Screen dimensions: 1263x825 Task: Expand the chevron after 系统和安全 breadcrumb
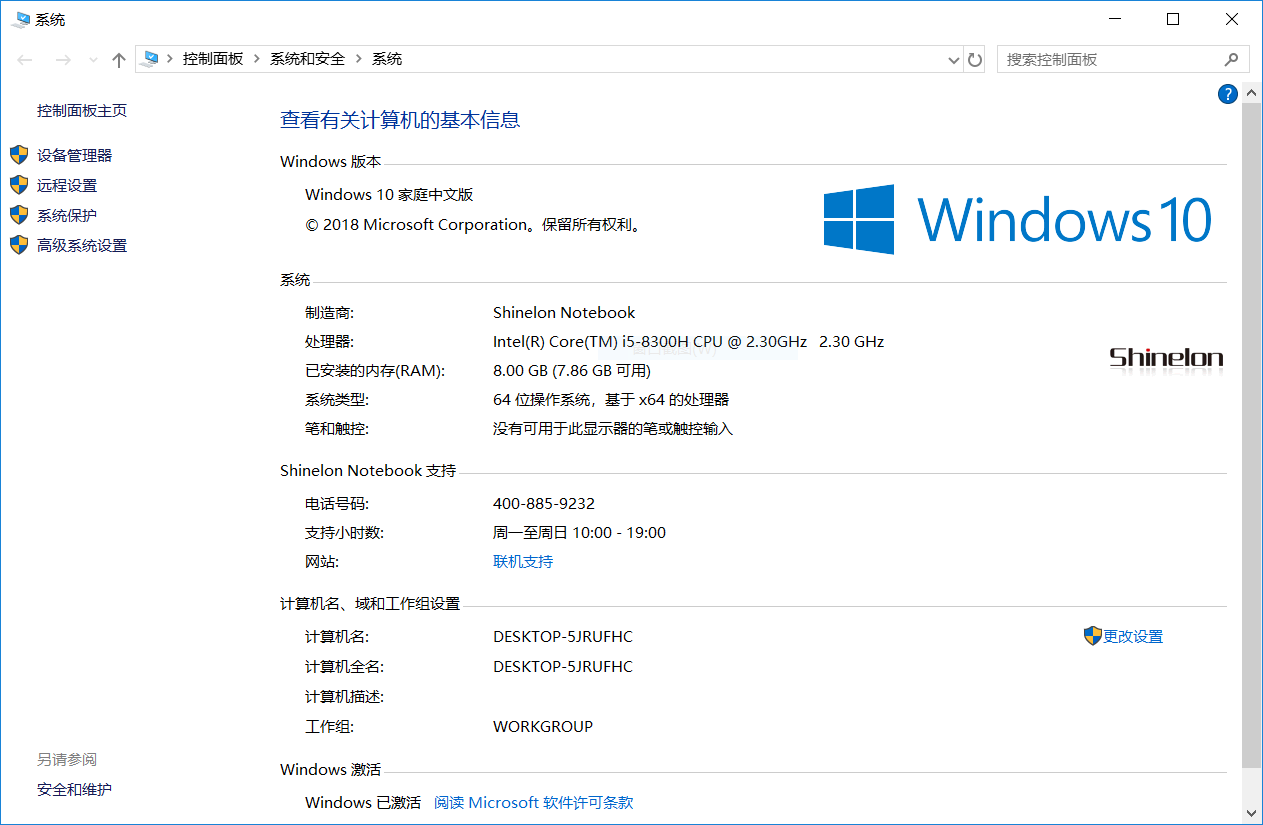[x=358, y=59]
